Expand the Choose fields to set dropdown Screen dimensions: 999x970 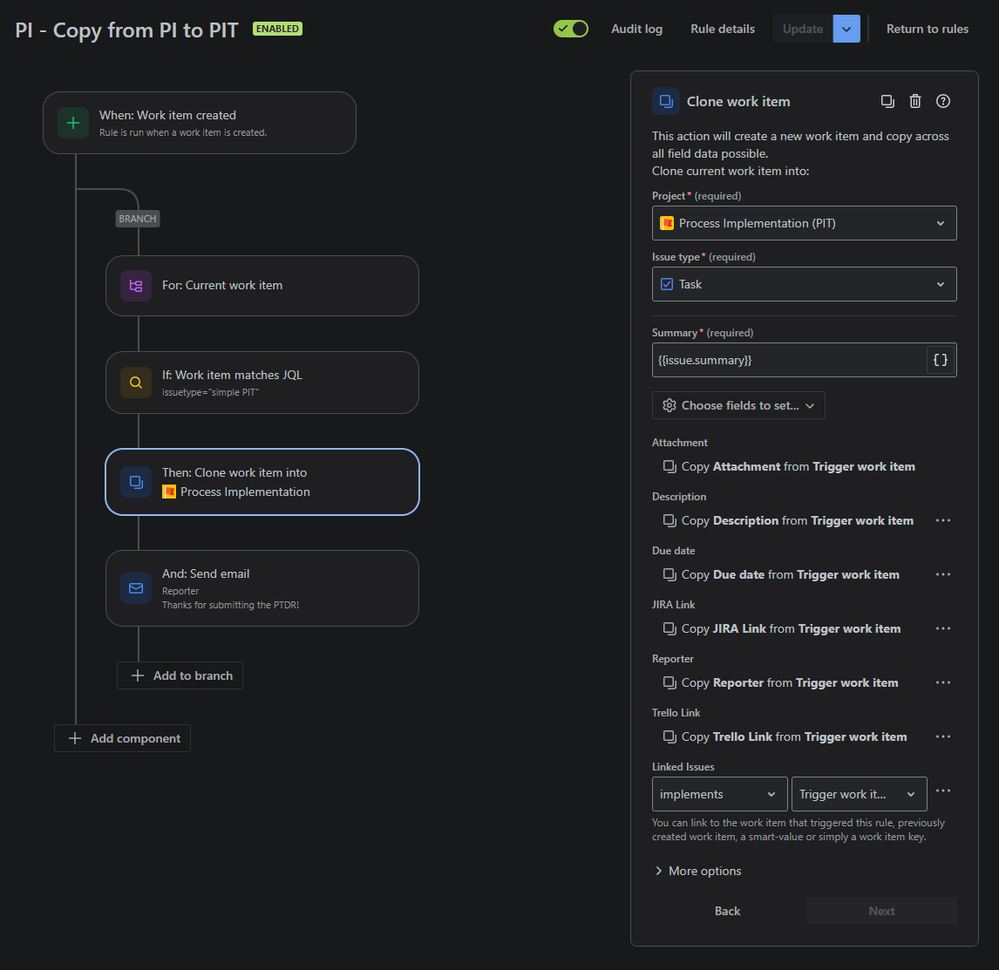738,405
